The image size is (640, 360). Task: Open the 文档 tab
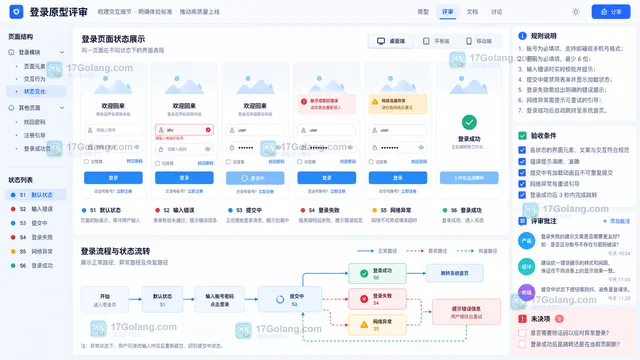[472, 12]
